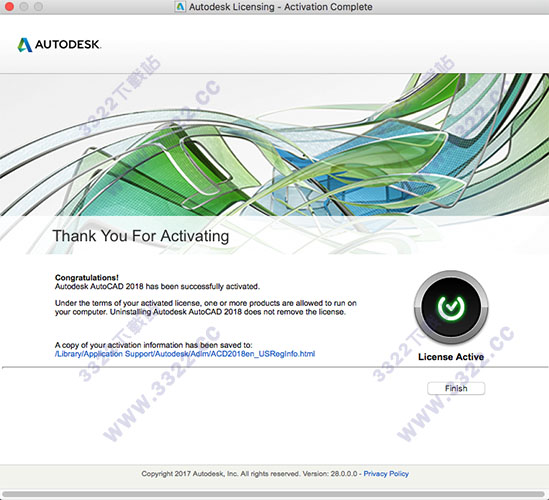Image resolution: width=549 pixels, height=500 pixels.
Task: Click the grayed-out minimize window button
Action: (x=24, y=6)
